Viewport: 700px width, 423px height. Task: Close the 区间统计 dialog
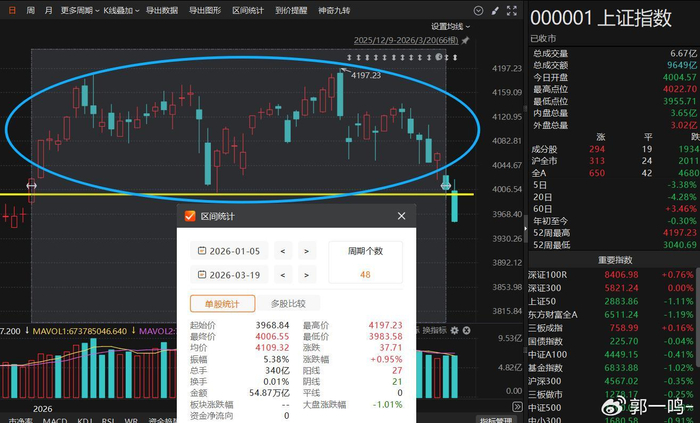[401, 216]
